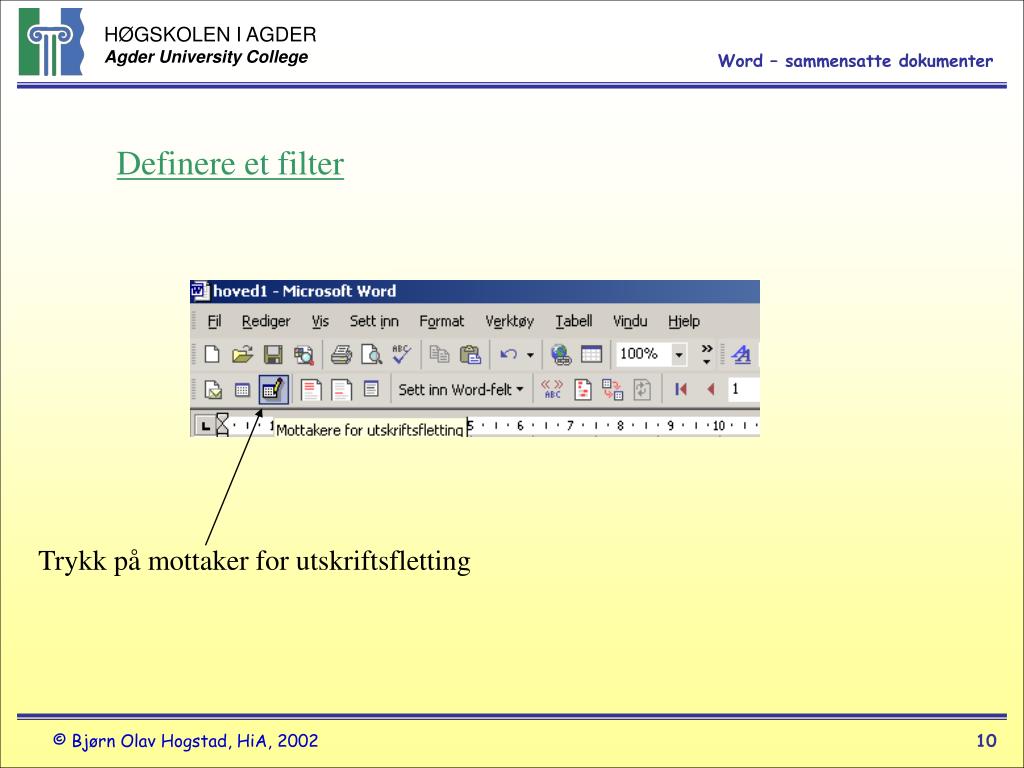Click the Copy icon
The height and width of the screenshot is (768, 1024).
[440, 354]
